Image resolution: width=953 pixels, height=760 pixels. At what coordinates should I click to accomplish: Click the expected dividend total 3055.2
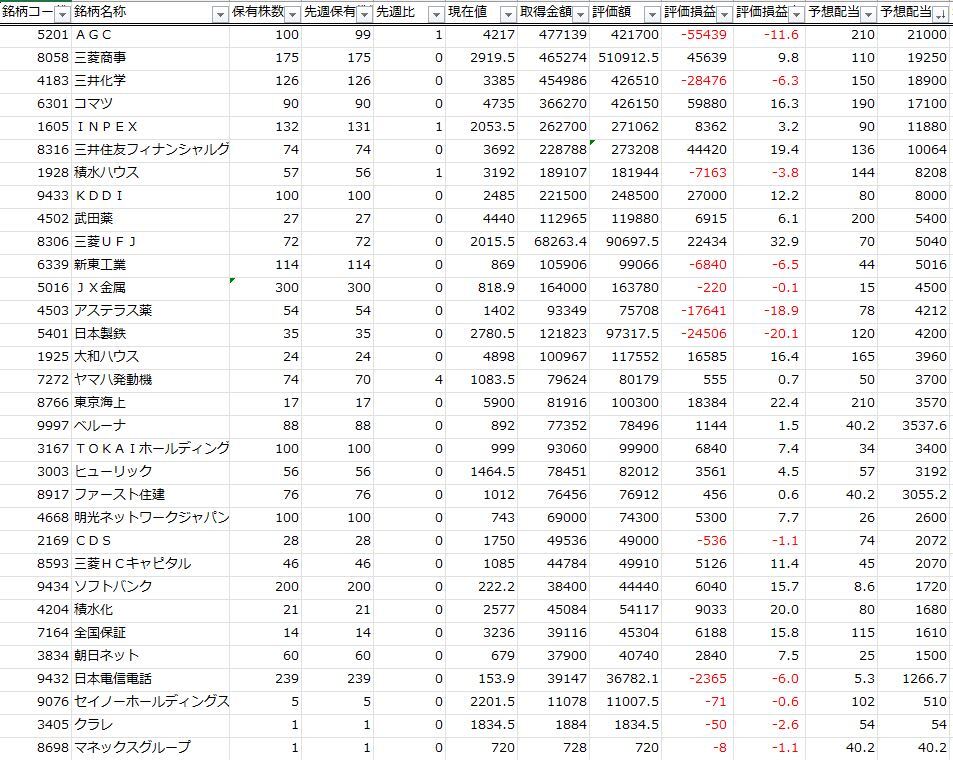(x=913, y=495)
